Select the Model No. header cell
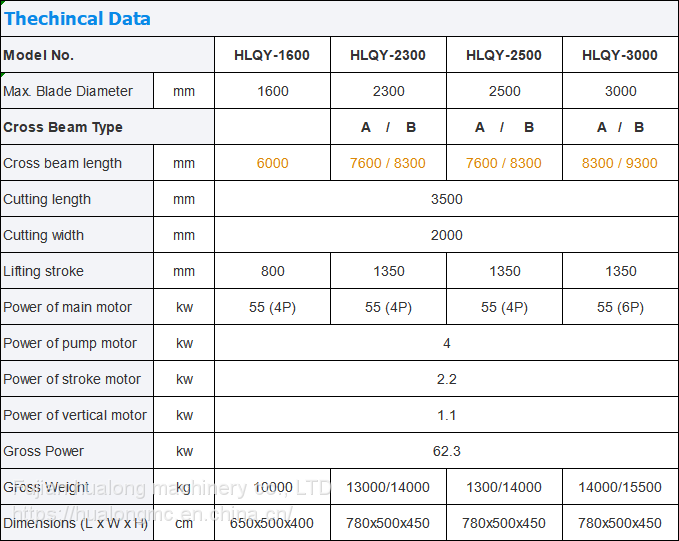Viewport: 679px width, 541px height. point(39,55)
